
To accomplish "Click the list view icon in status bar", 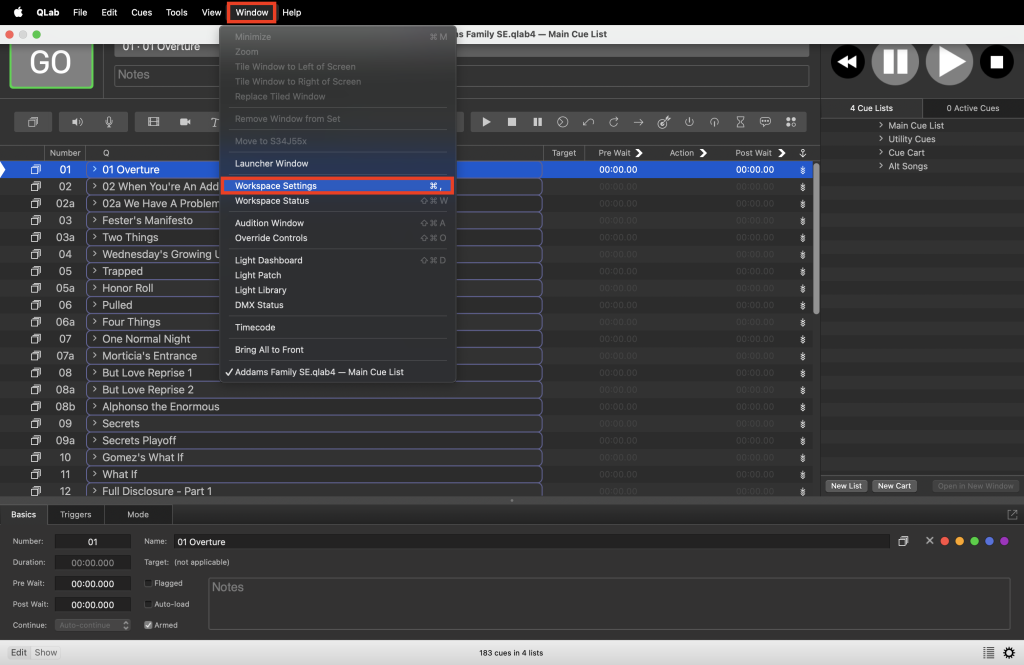I will [x=989, y=653].
